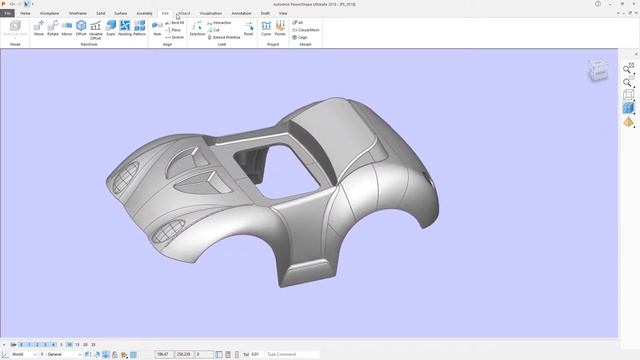Switch to wireframe view cube icon
Viewport: 640px width, 360px height.
click(x=628, y=95)
